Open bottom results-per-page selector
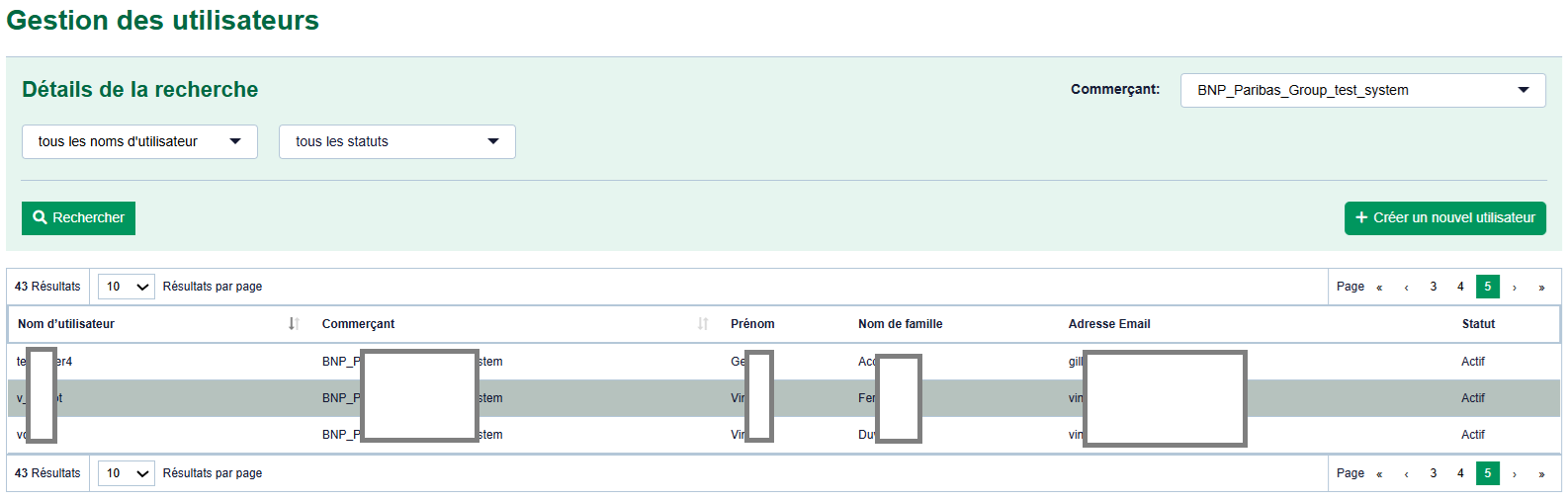 [127, 473]
